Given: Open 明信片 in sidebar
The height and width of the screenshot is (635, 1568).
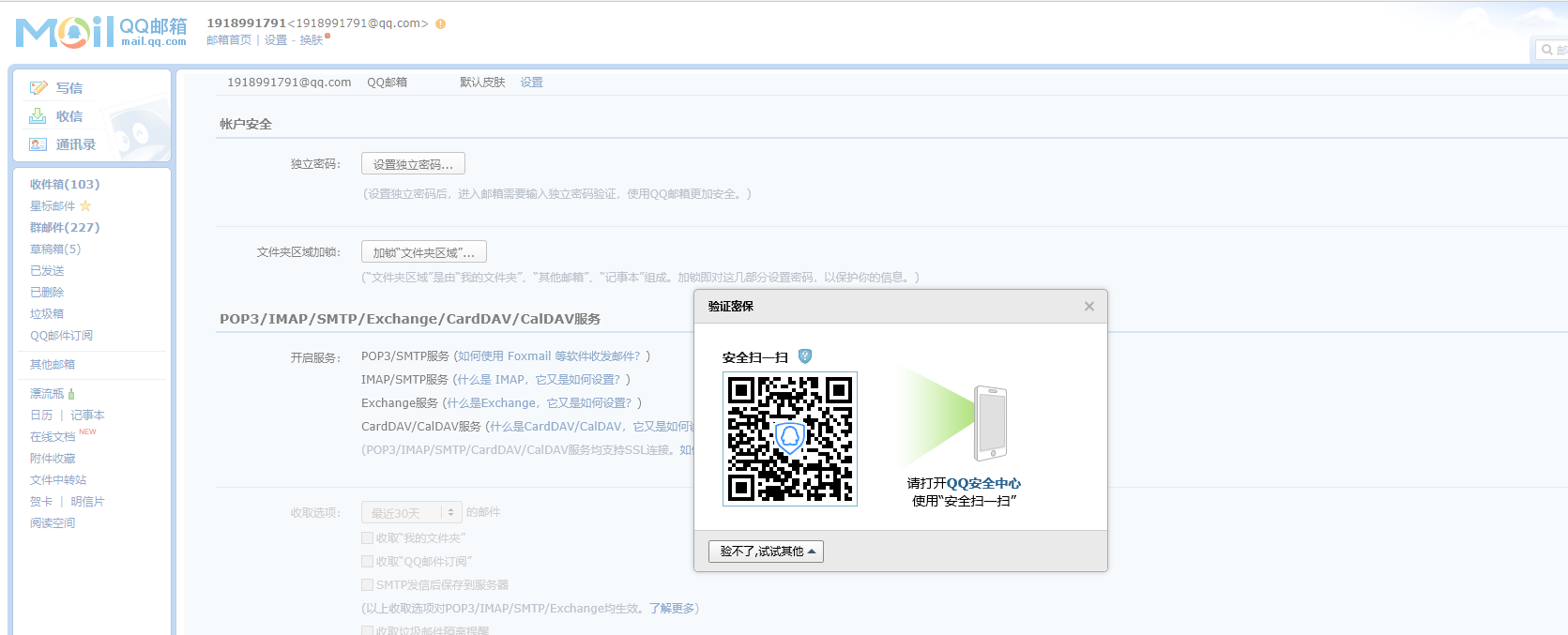Looking at the screenshot, I should [88, 502].
